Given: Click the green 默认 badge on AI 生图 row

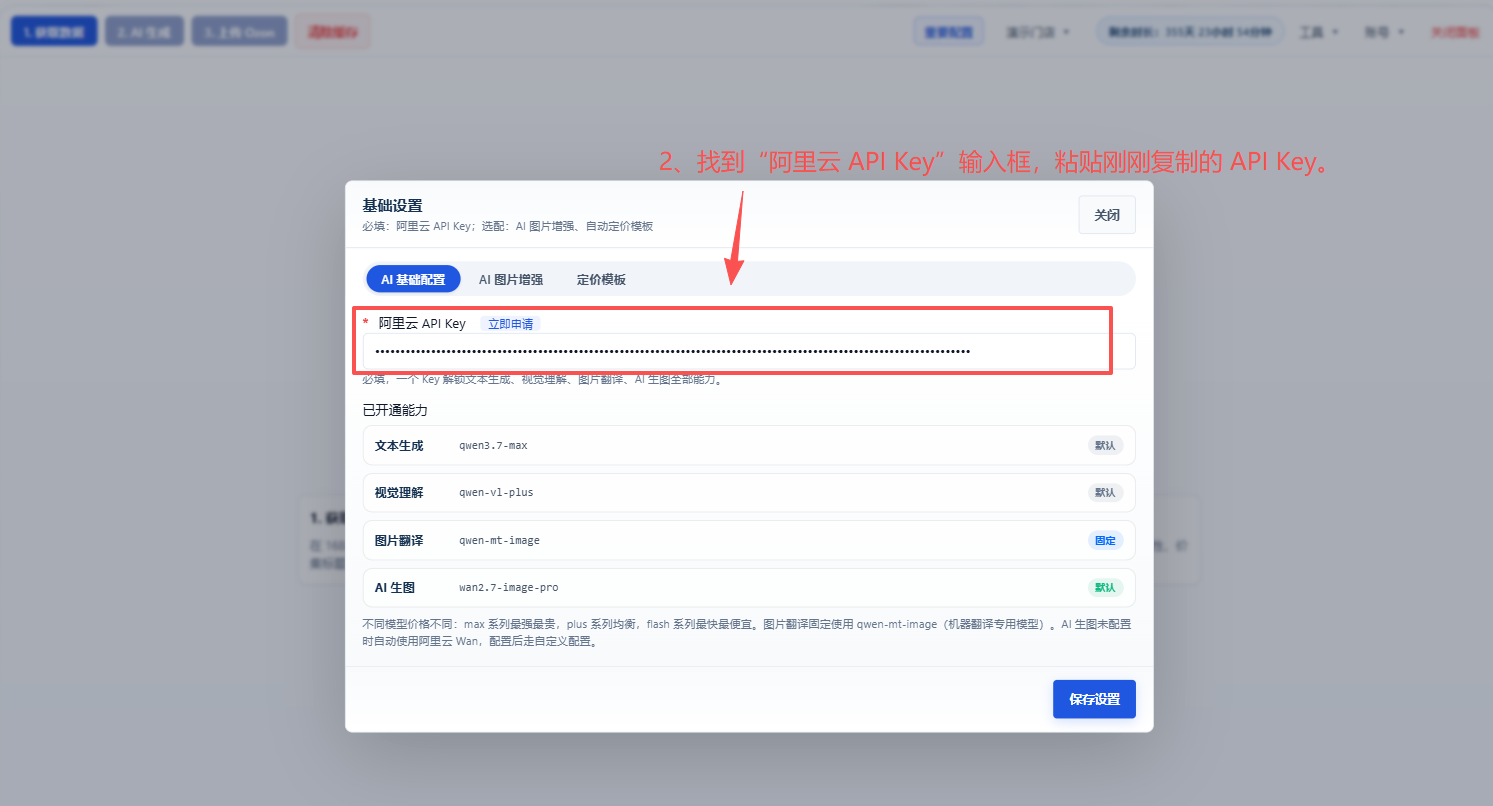Looking at the screenshot, I should tap(1105, 587).
